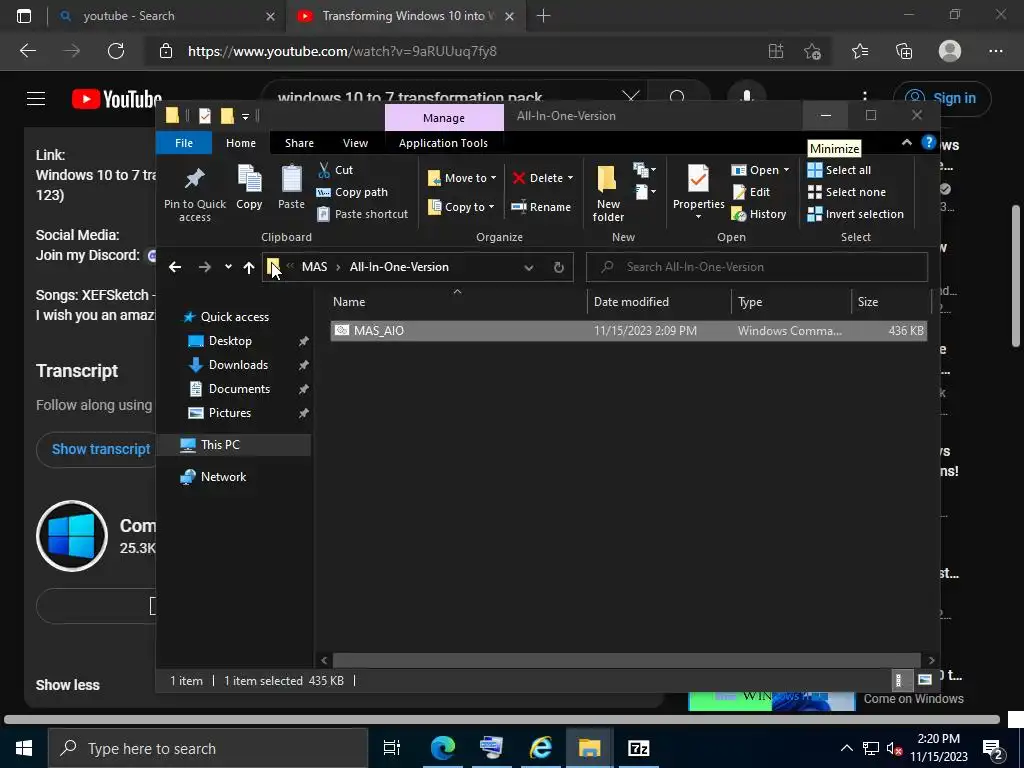Screen dimensions: 1024x768
Task: Click Select all in ribbon
Action: (839, 170)
